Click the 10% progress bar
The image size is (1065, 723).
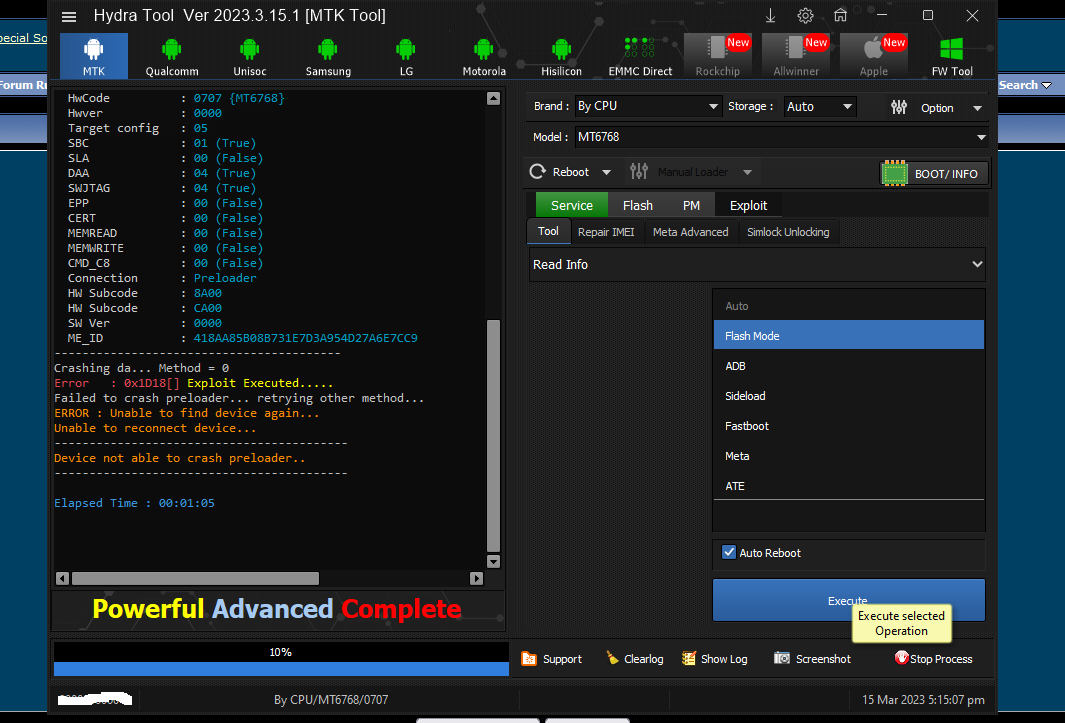[x=281, y=660]
